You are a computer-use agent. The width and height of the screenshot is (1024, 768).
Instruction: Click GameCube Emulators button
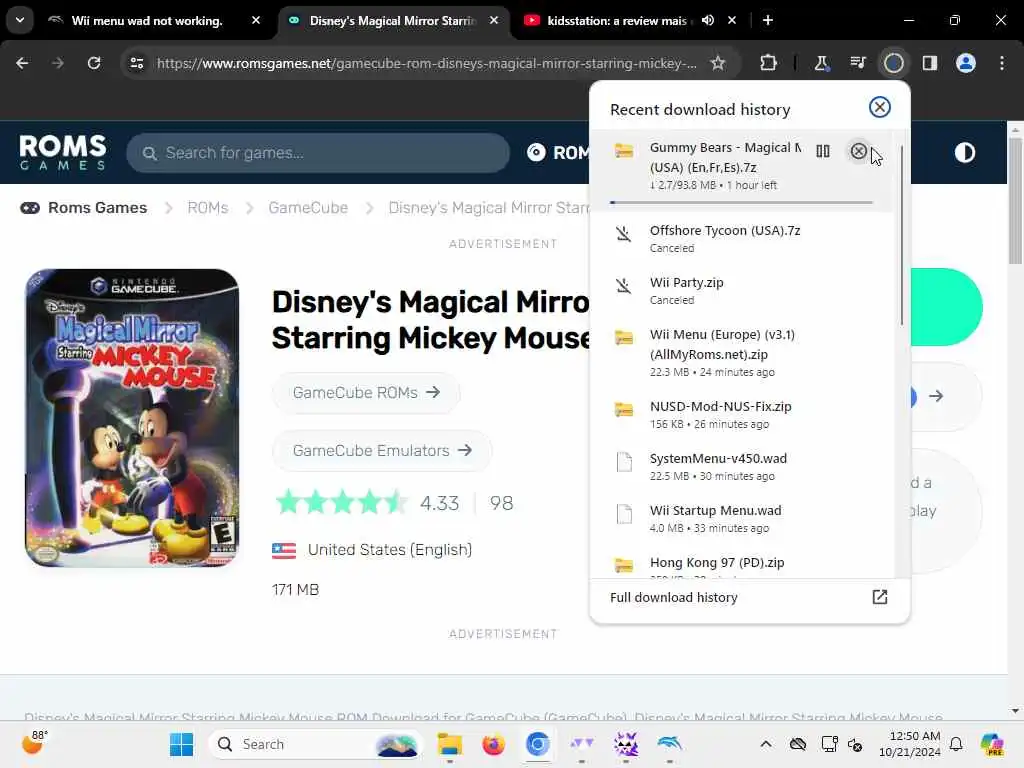coord(381,451)
